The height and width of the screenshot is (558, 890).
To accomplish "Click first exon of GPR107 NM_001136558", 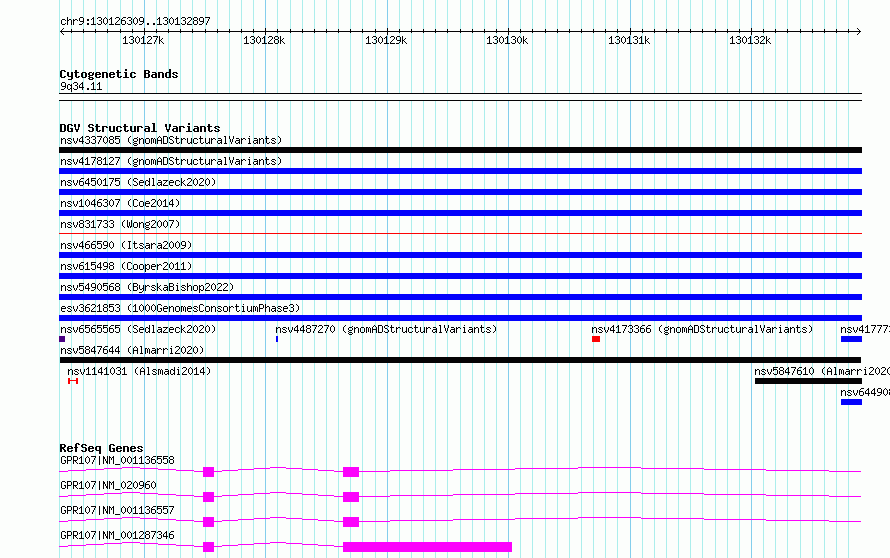I will pyautogui.click(x=208, y=472).
